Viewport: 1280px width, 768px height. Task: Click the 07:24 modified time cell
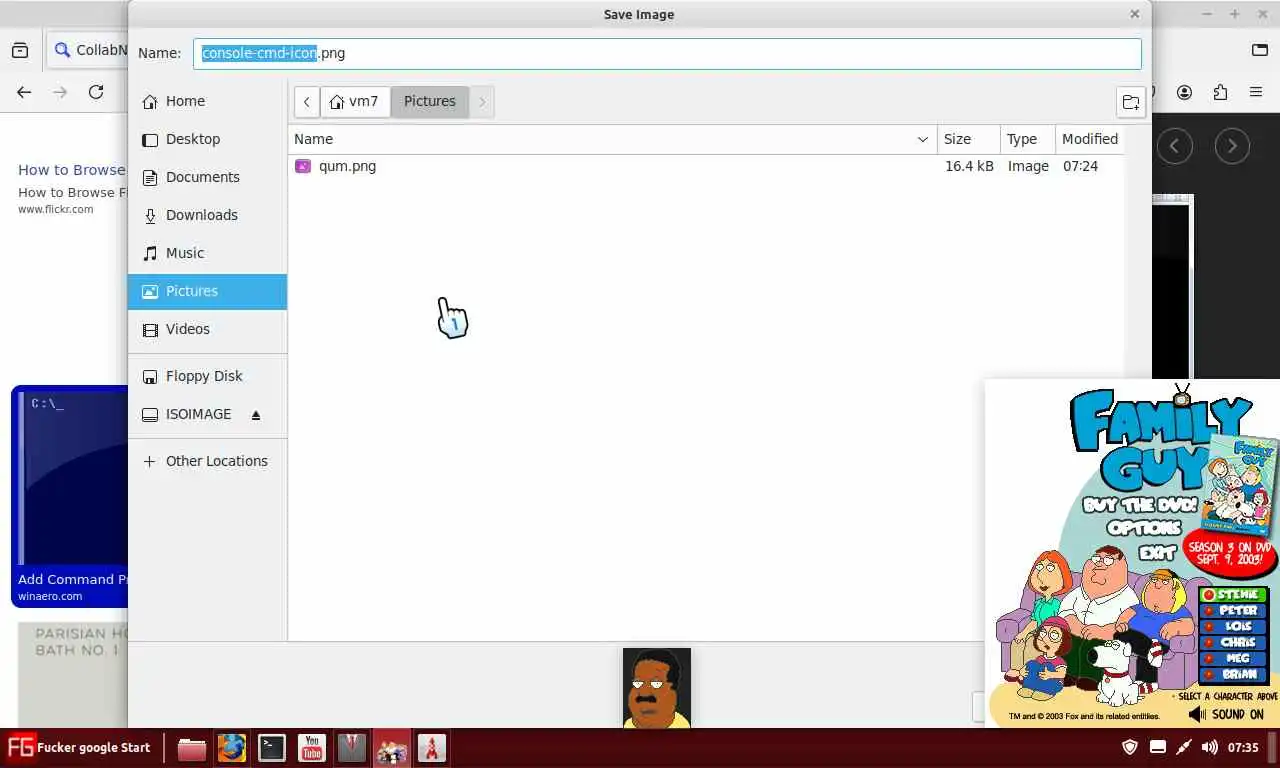click(1080, 166)
